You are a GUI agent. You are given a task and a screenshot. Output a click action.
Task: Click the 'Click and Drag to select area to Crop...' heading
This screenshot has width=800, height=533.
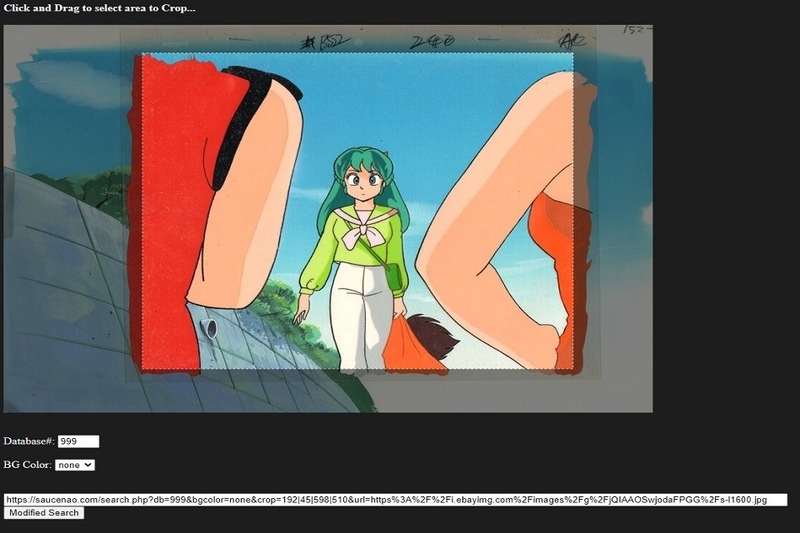click(x=99, y=8)
